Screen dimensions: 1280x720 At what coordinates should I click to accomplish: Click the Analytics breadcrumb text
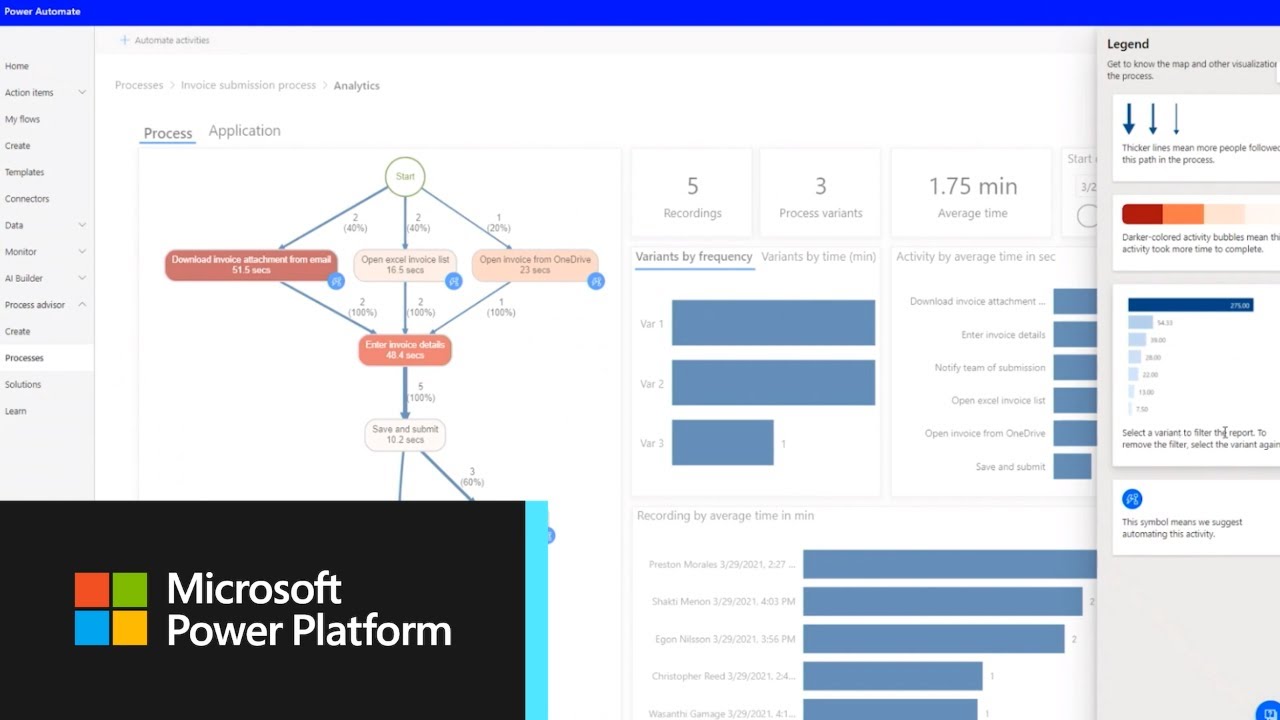[357, 86]
